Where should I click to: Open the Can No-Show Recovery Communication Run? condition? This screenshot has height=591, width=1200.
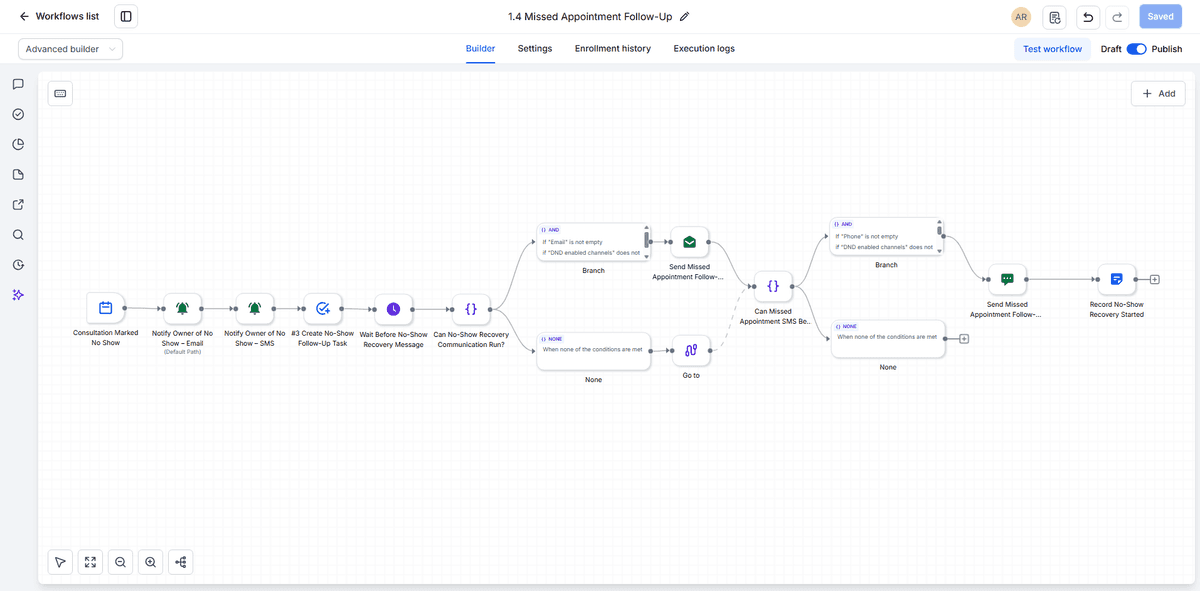coord(471,309)
